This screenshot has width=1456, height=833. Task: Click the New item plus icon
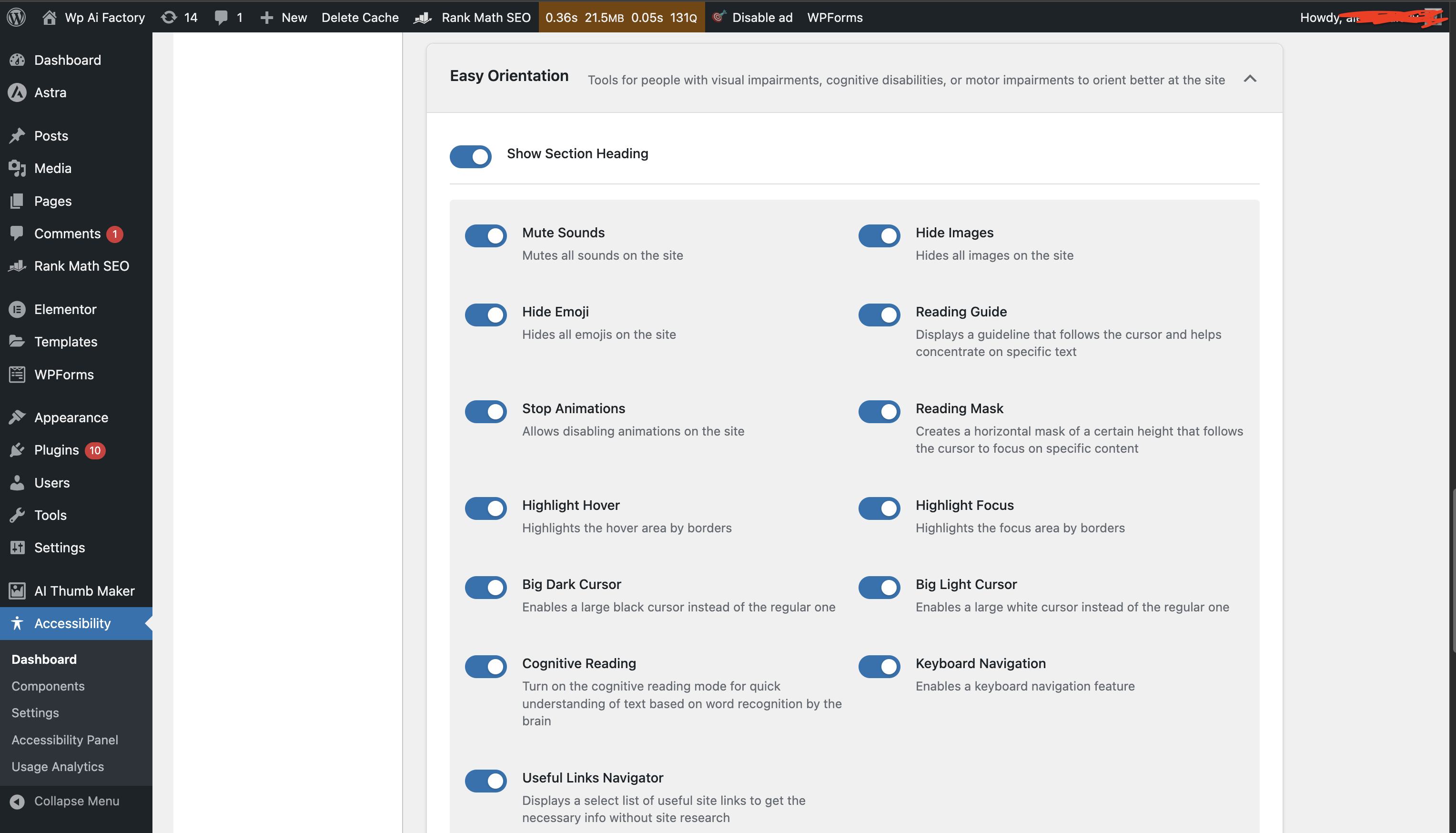(266, 17)
